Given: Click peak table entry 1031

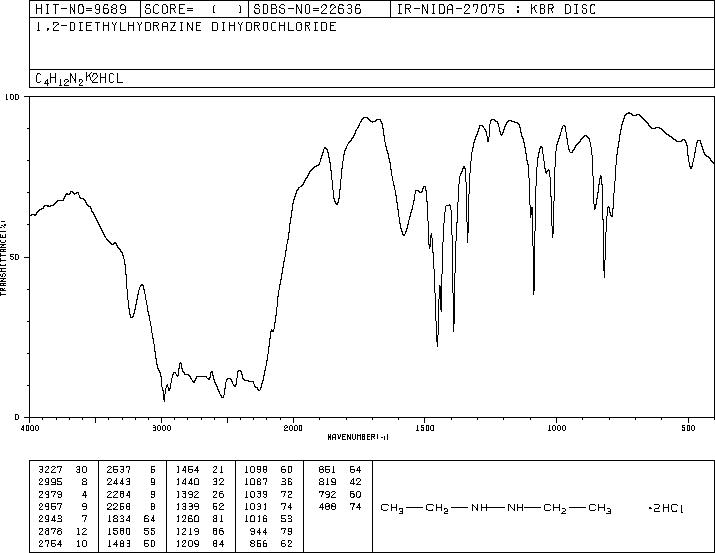Looking at the screenshot, I should coord(256,506).
